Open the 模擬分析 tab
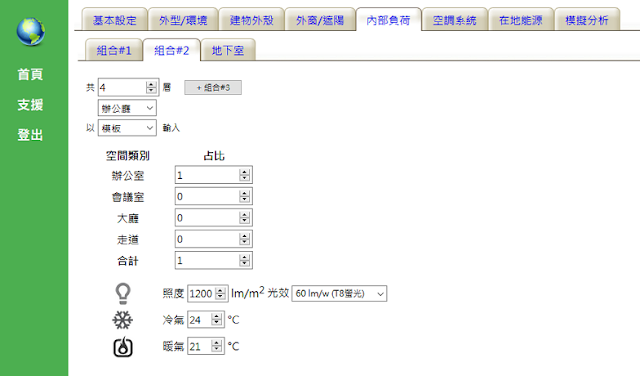 587,20
